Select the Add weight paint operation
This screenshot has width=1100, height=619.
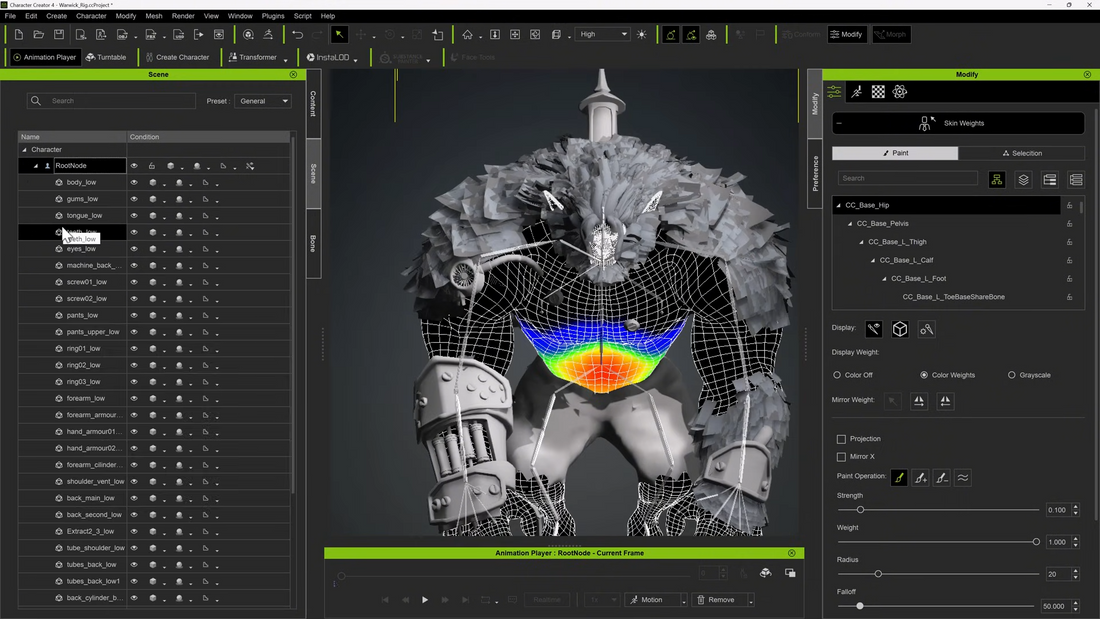(920, 478)
